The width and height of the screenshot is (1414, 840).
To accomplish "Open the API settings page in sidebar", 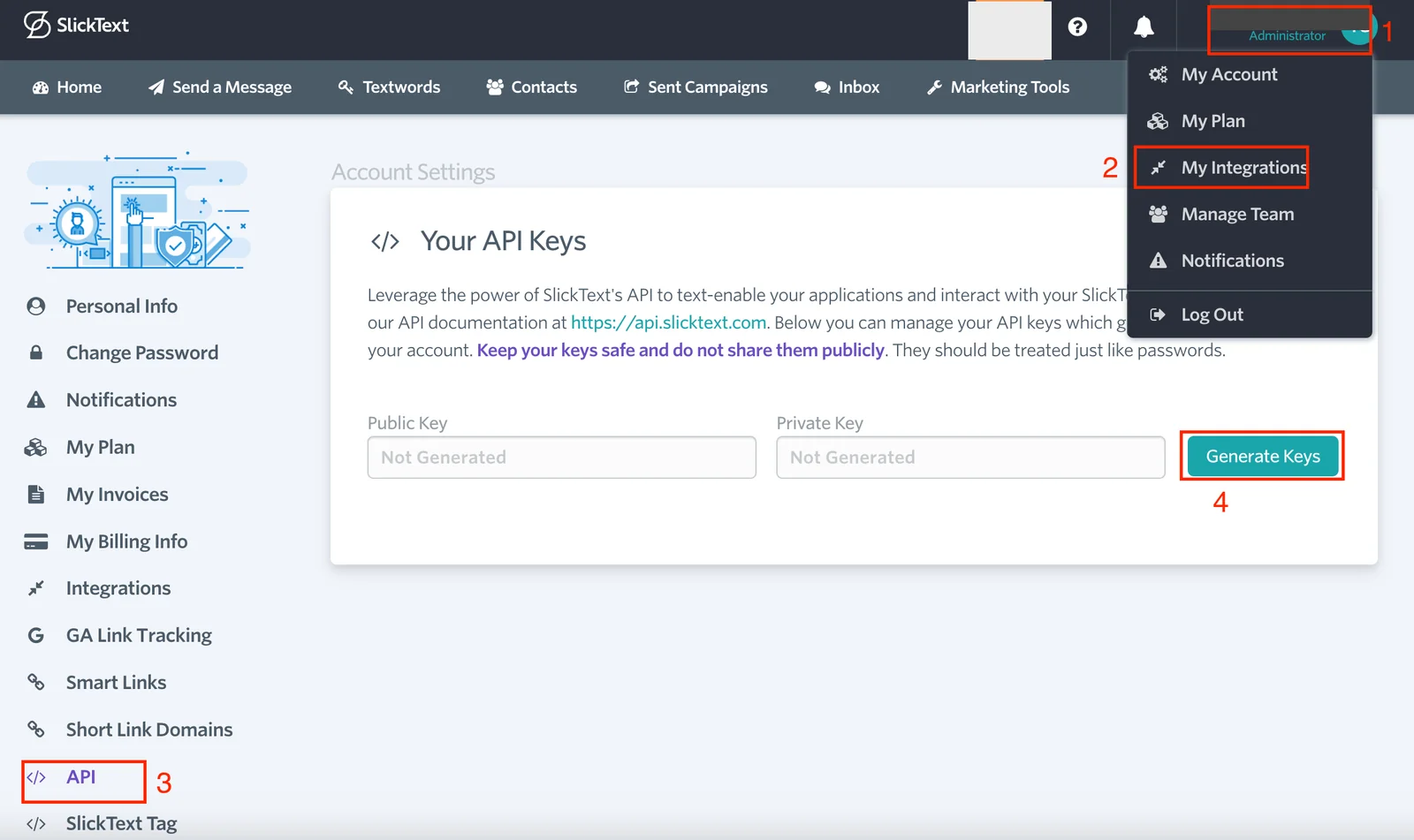I will 81,777.
